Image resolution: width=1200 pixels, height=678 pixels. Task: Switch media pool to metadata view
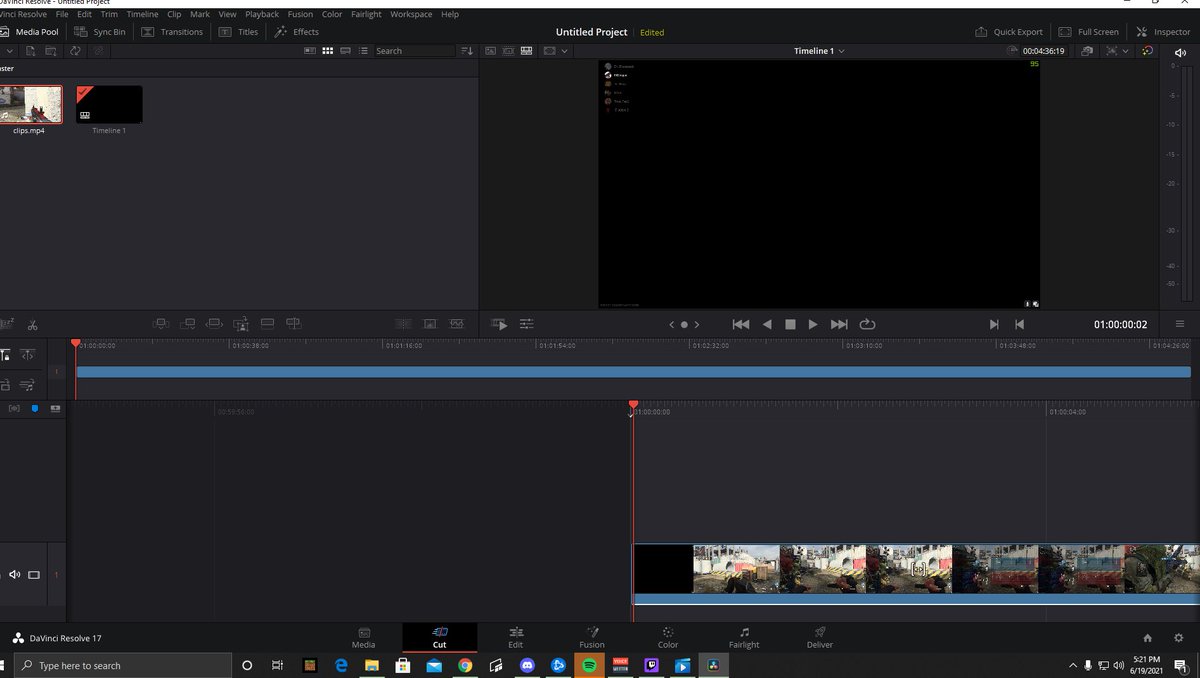pyautogui.click(x=310, y=51)
